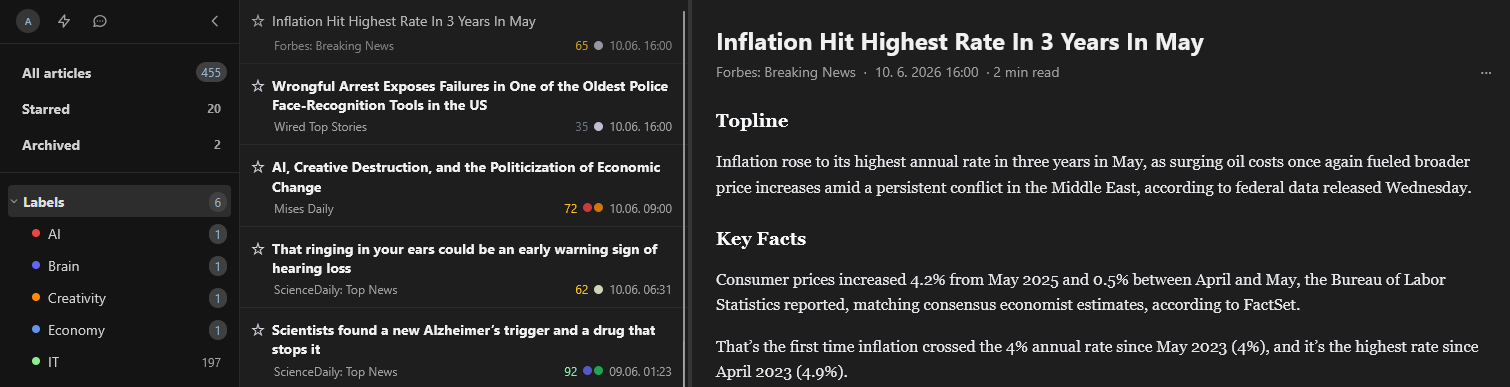Image resolution: width=1510 pixels, height=387 pixels.
Task: Toggle star on AI, Creative Destruction article
Action: click(x=258, y=167)
